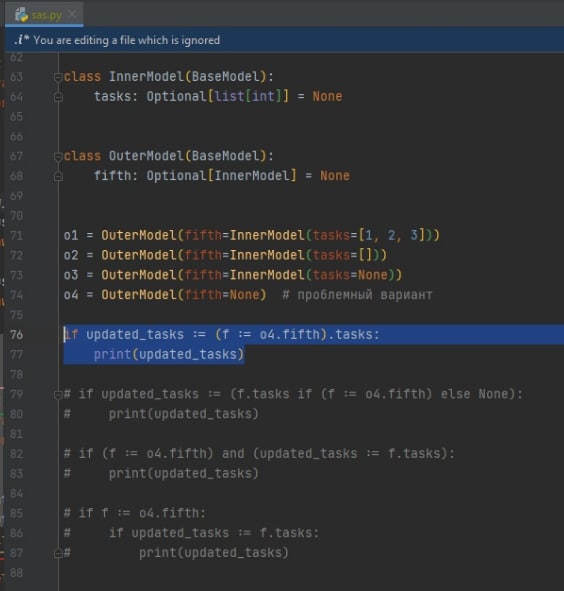Click line number 88 in the gutter

point(16,573)
